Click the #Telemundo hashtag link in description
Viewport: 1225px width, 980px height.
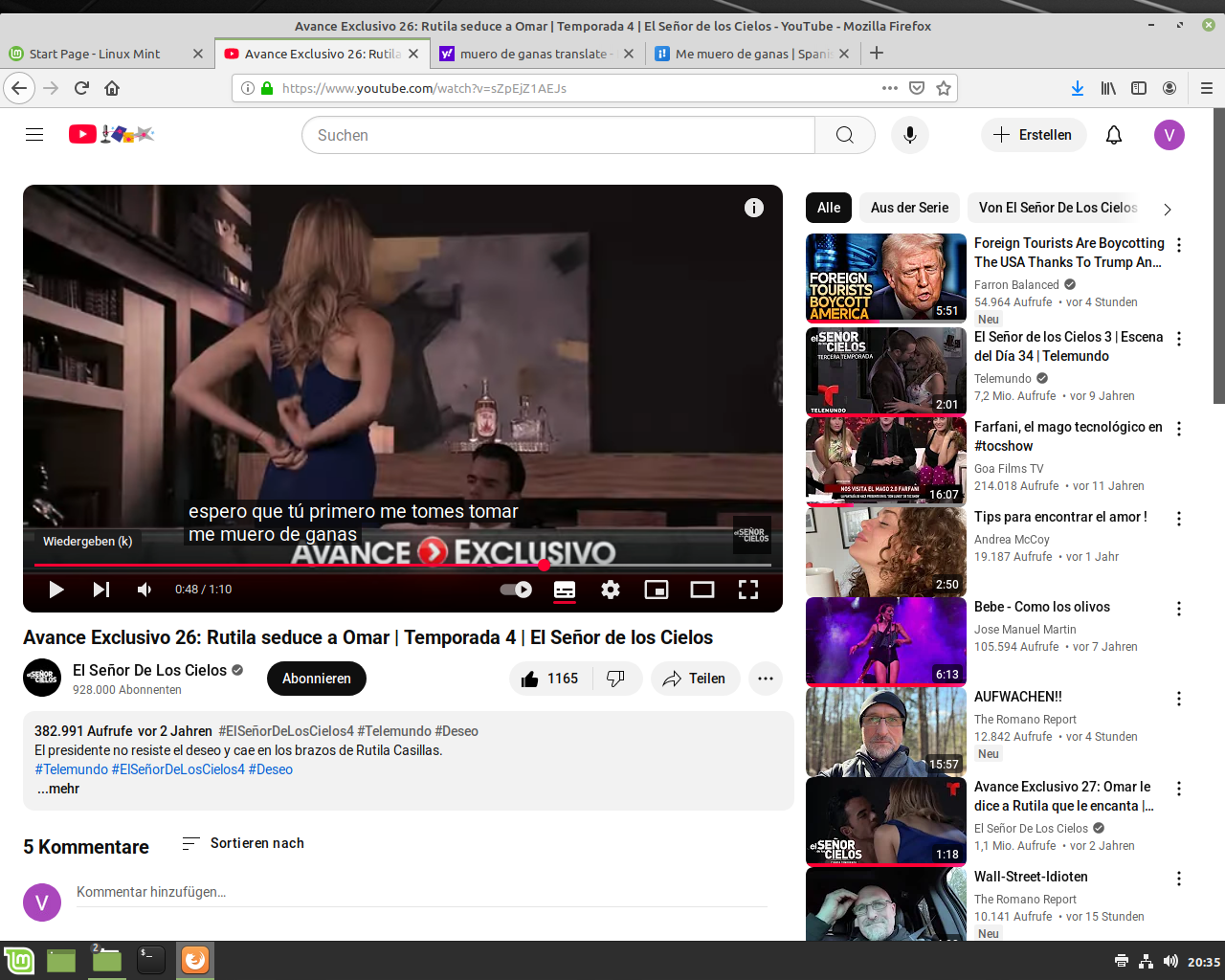pyautogui.click(x=72, y=769)
